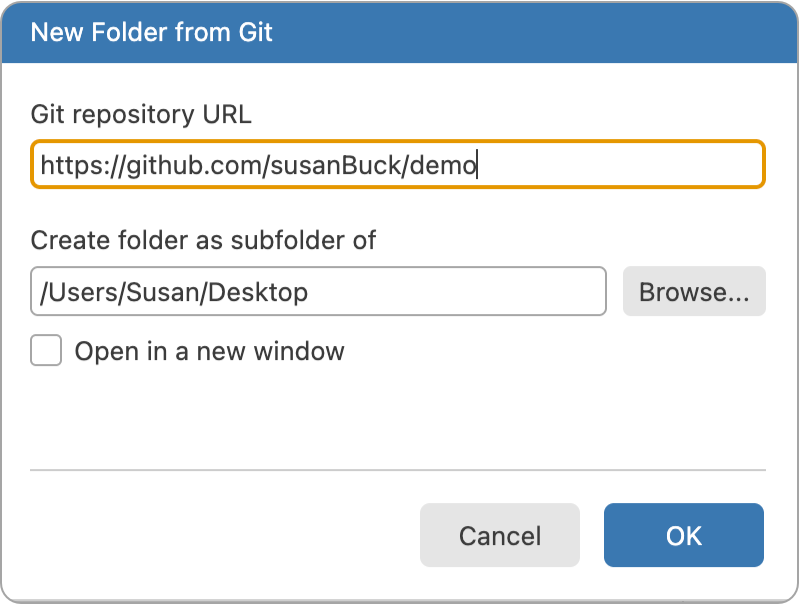This screenshot has width=800, height=606.
Task: Confirm the dialog with OK
Action: pyautogui.click(x=684, y=535)
